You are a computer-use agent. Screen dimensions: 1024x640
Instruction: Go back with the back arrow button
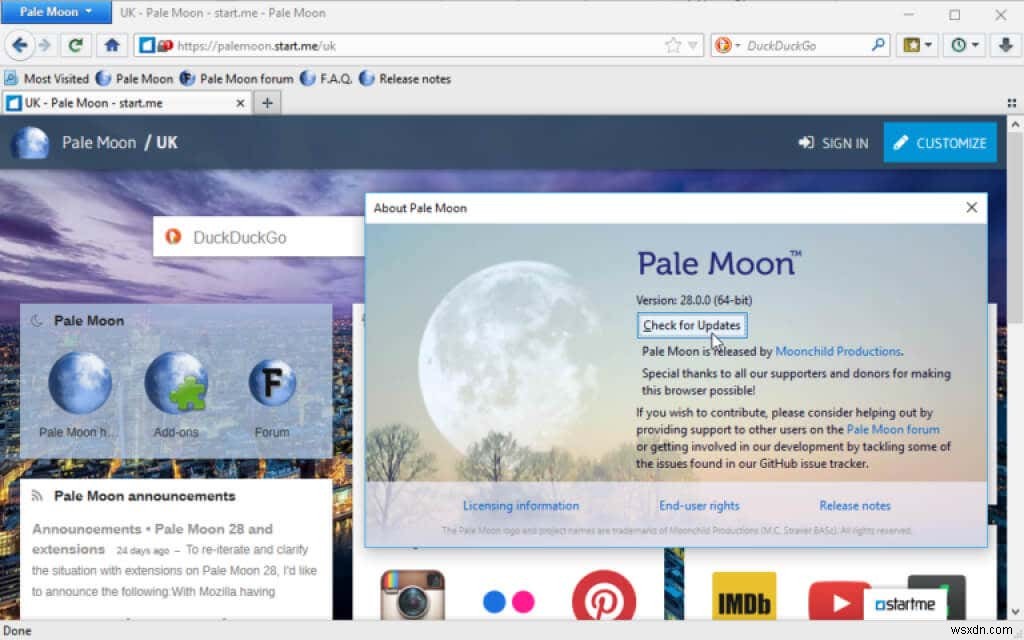(20, 45)
